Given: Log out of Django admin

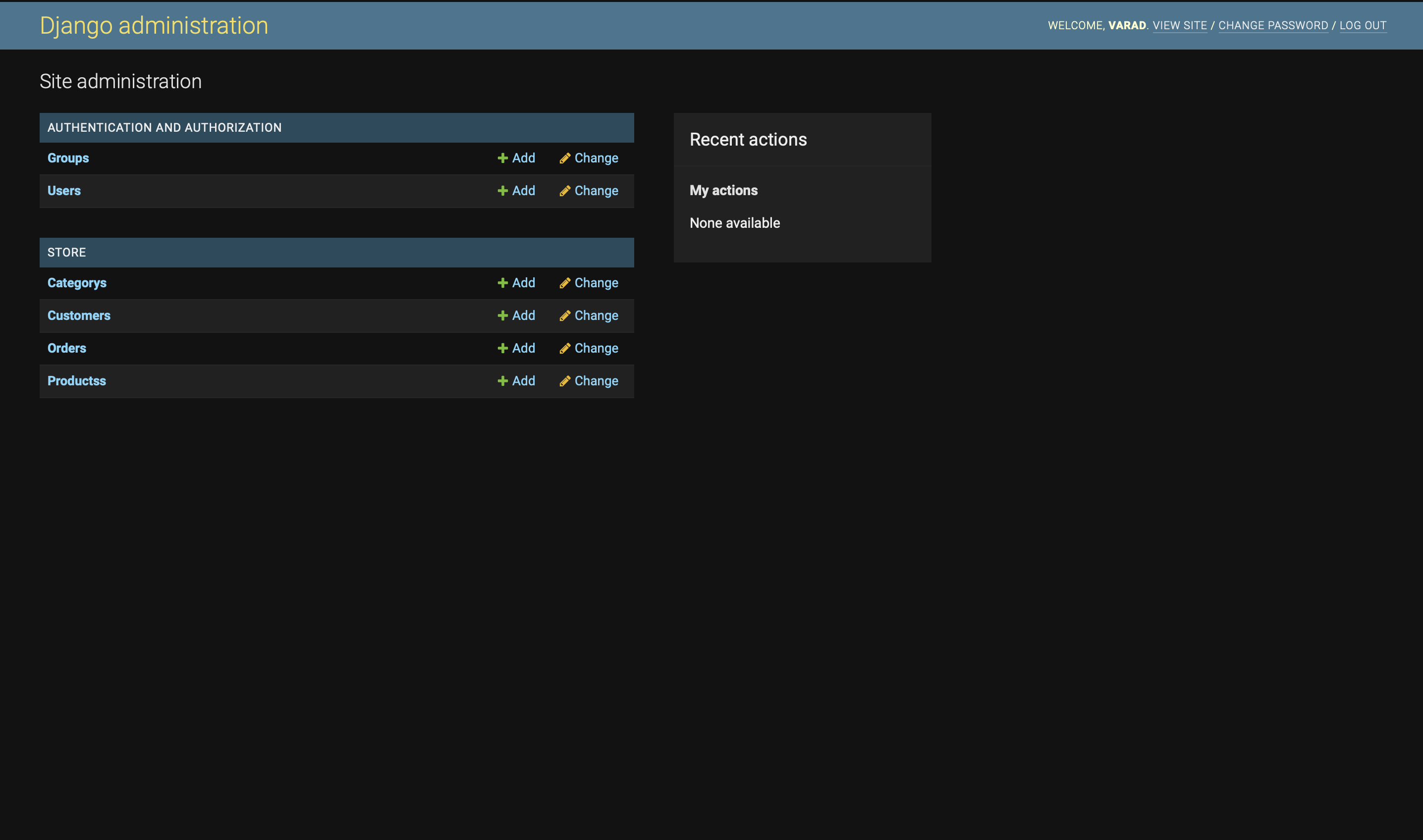Looking at the screenshot, I should 1363,25.
